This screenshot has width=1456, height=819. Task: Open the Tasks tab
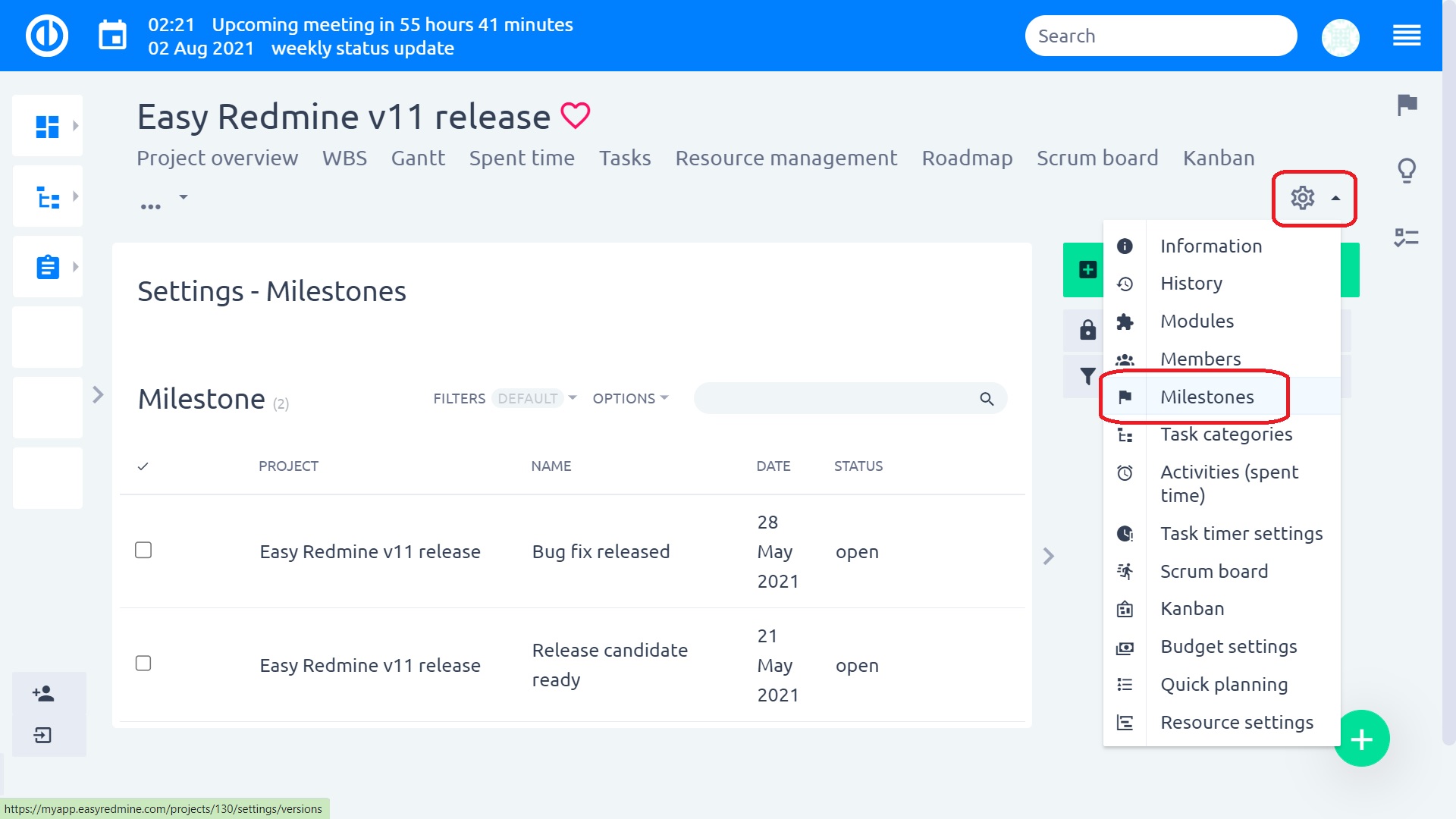point(625,158)
